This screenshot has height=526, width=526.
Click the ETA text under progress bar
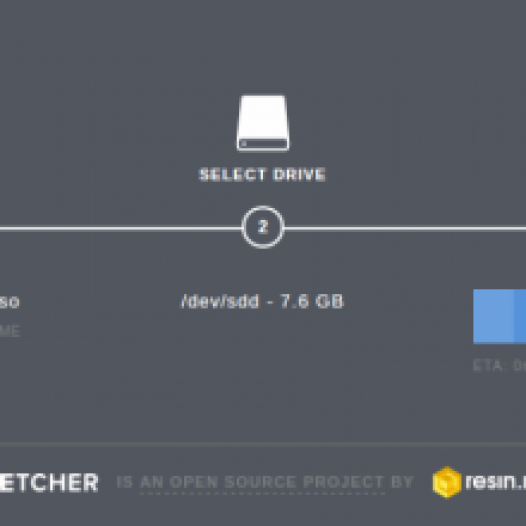pyautogui.click(x=499, y=365)
